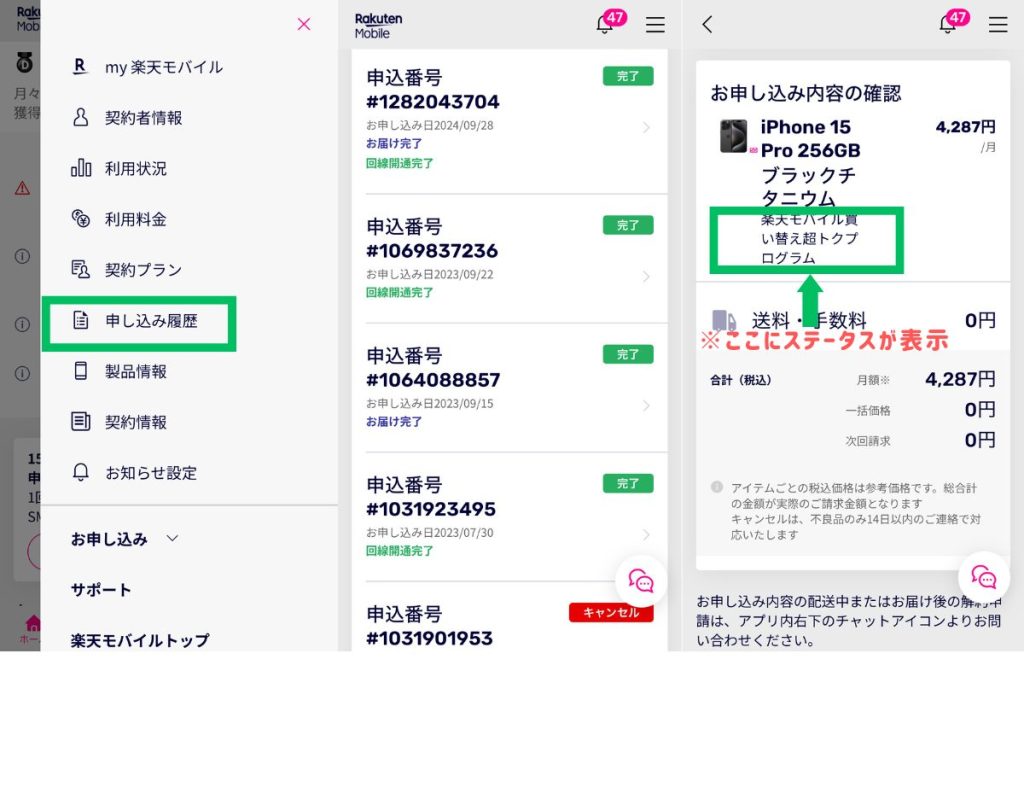
Task: Open notifications bell on the confirmation screen
Action: [x=948, y=25]
